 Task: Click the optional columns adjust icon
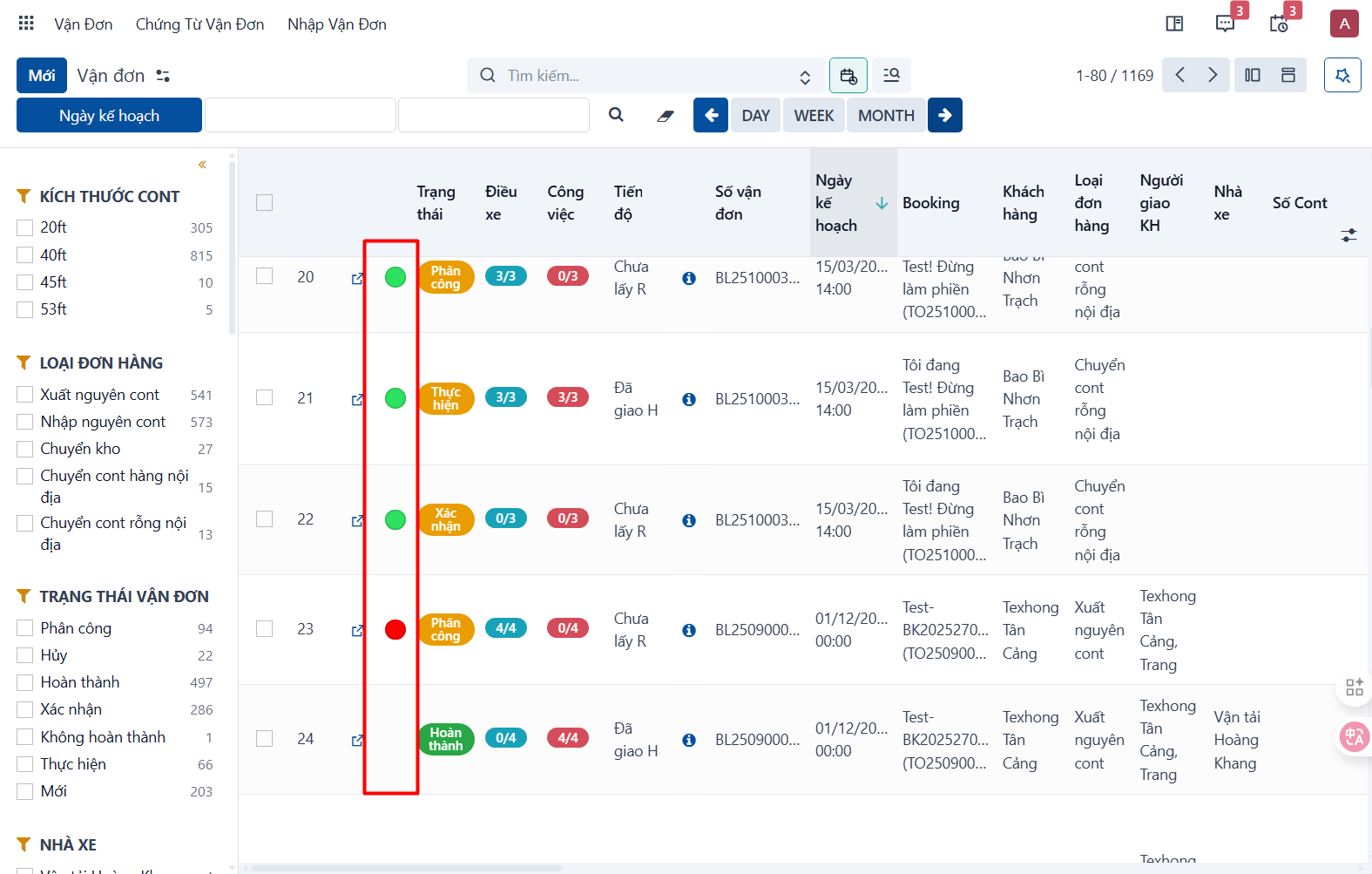click(1348, 235)
